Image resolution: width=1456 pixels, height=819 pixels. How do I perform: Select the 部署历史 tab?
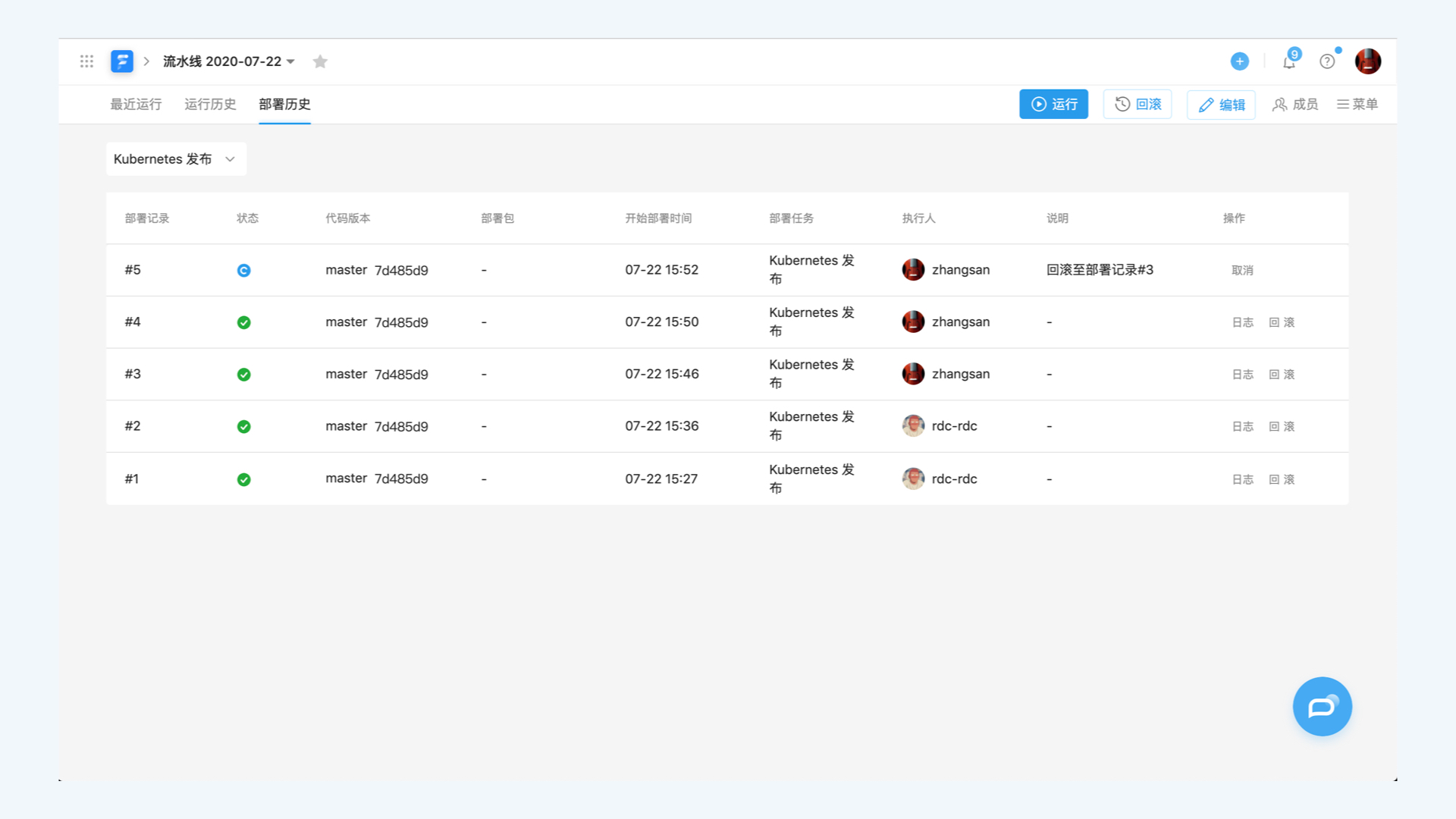pos(284,105)
